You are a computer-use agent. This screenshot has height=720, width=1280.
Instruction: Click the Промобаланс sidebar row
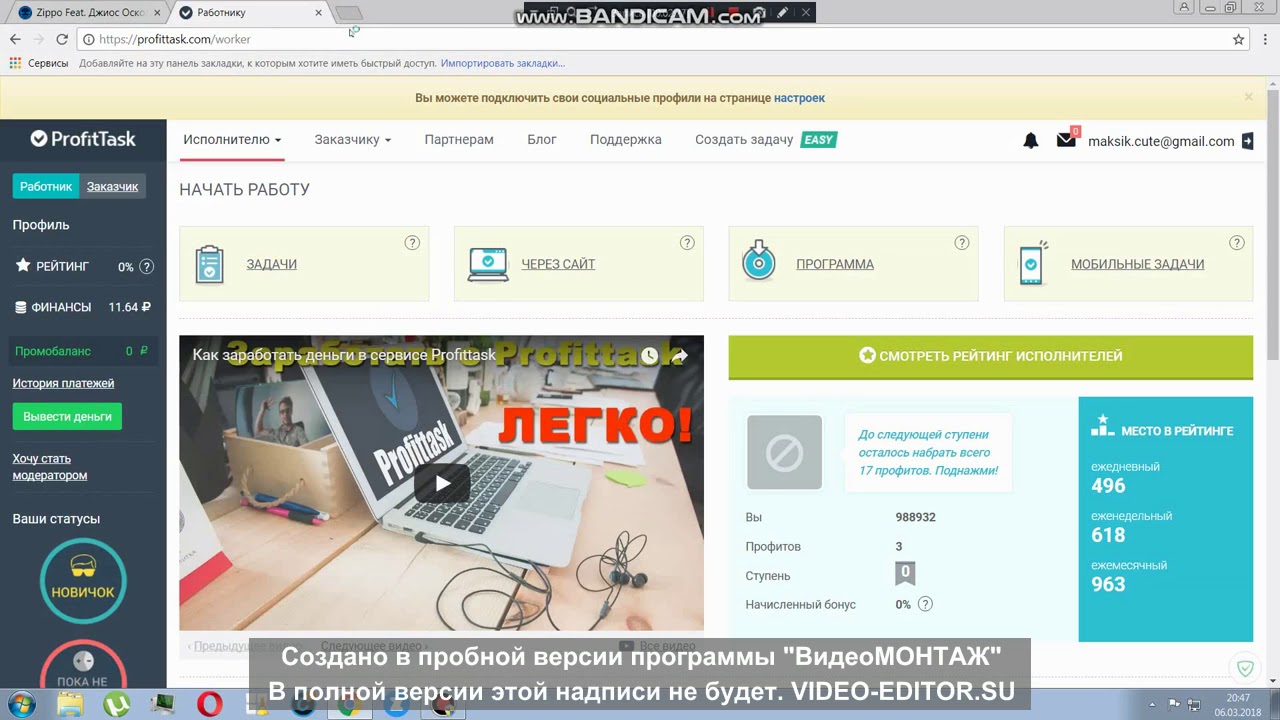click(83, 351)
